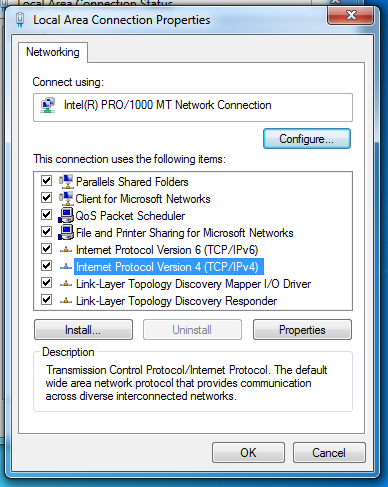Click the Install button
Screen dimensions: 388x487
pyautogui.click(x=83, y=330)
